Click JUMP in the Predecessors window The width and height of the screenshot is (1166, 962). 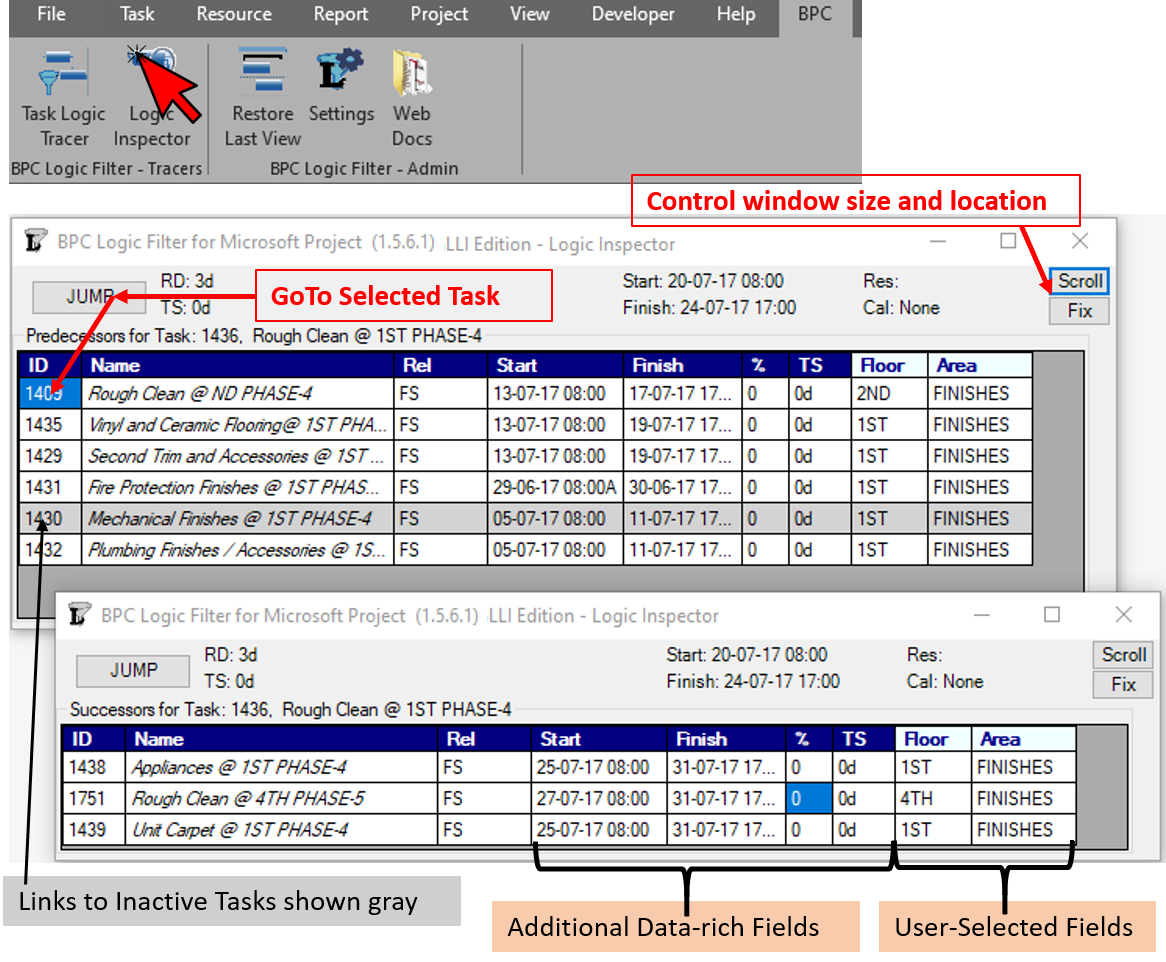[x=89, y=297]
